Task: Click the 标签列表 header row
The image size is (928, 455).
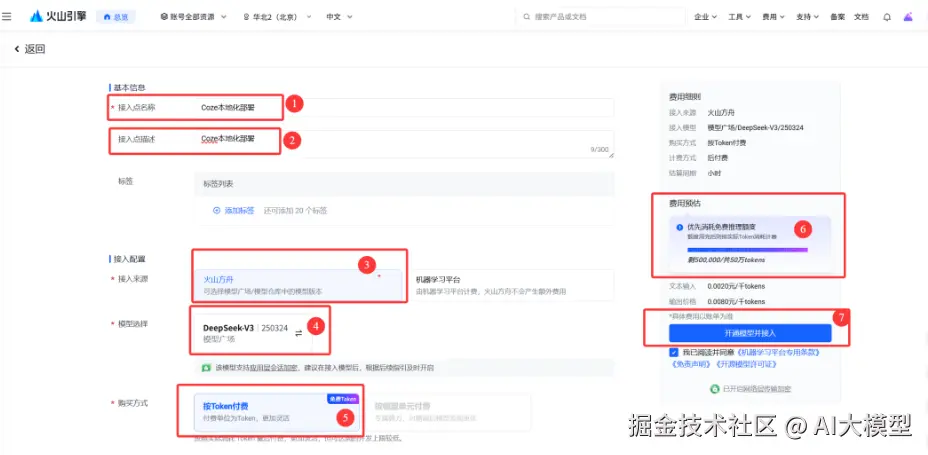Action: pyautogui.click(x=405, y=184)
